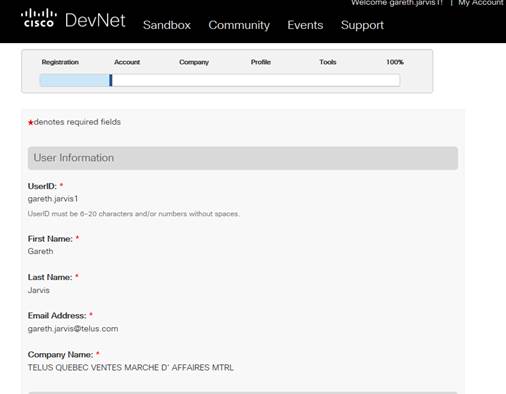The image size is (506, 394).
Task: Click the denotes required fields note
Action: 74,122
